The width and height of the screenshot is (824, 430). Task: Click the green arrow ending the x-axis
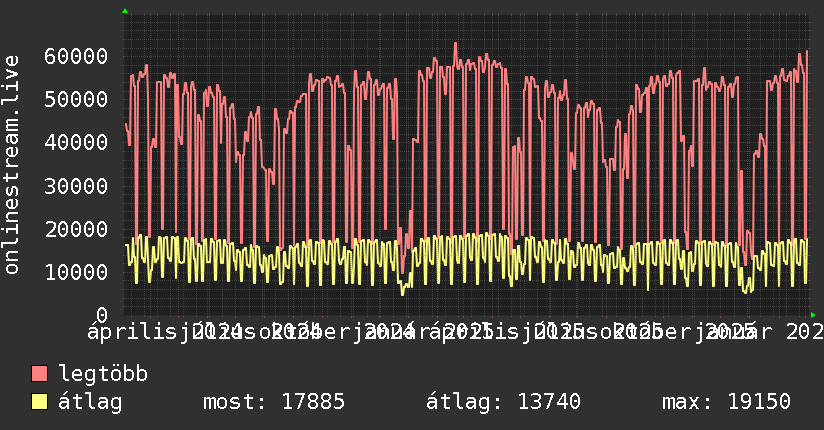click(x=813, y=315)
